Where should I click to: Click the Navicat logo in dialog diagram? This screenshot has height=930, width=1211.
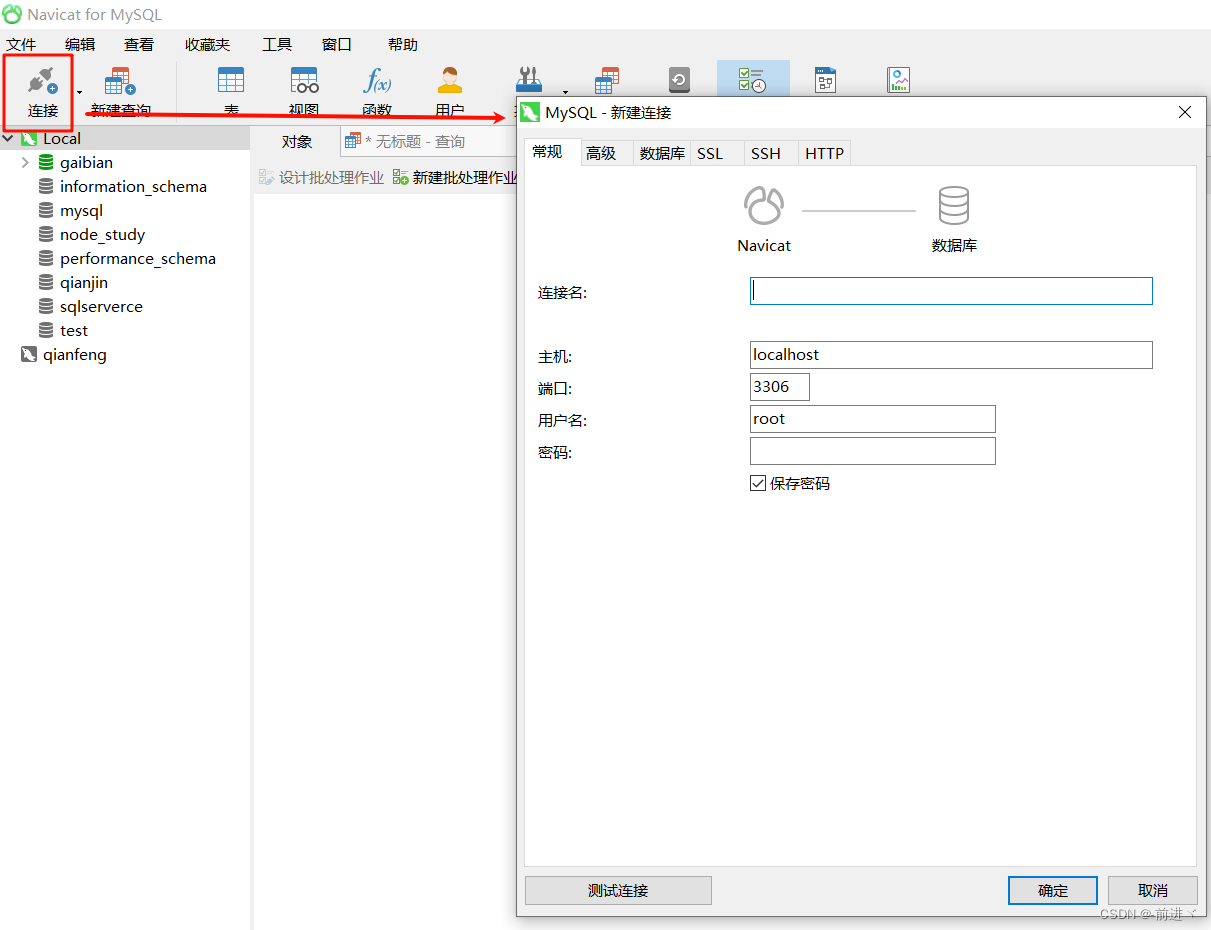(764, 206)
